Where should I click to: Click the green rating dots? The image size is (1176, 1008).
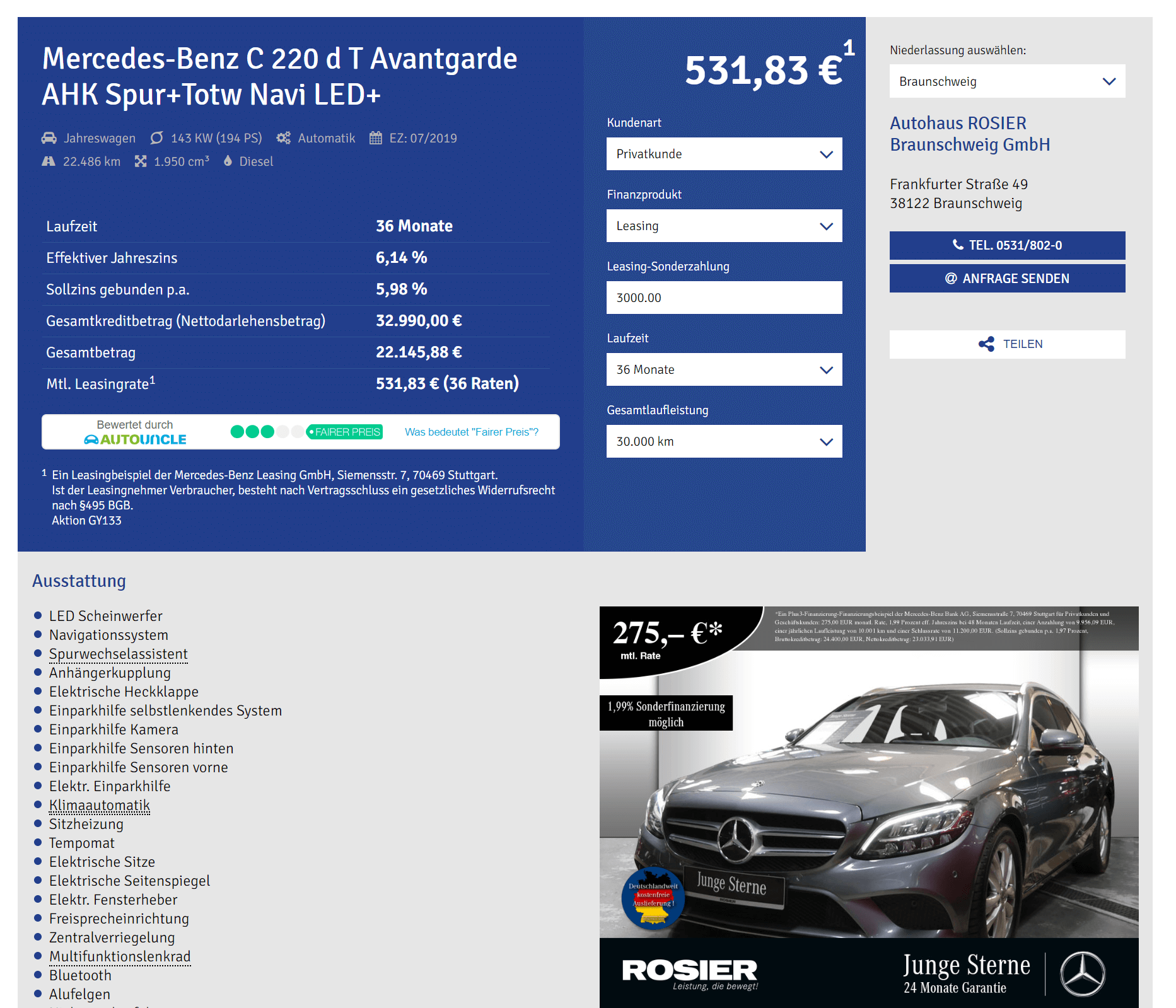click(x=266, y=432)
